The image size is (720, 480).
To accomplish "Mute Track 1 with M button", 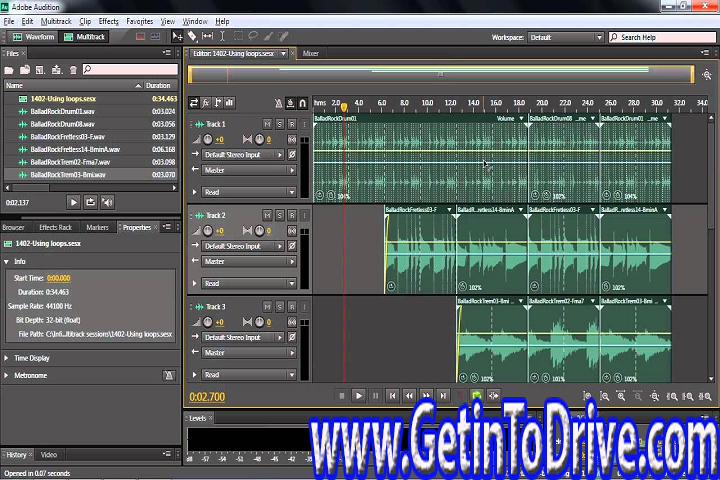I will click(x=267, y=124).
